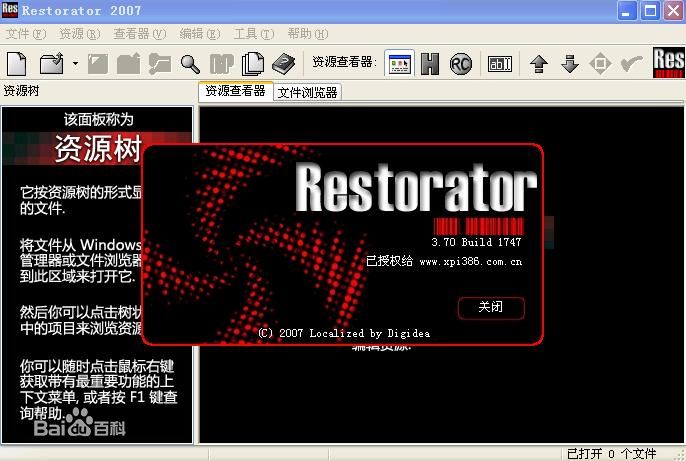This screenshot has width=686, height=461.
Task: Click the Res title bar app icon
Action: click(10, 10)
